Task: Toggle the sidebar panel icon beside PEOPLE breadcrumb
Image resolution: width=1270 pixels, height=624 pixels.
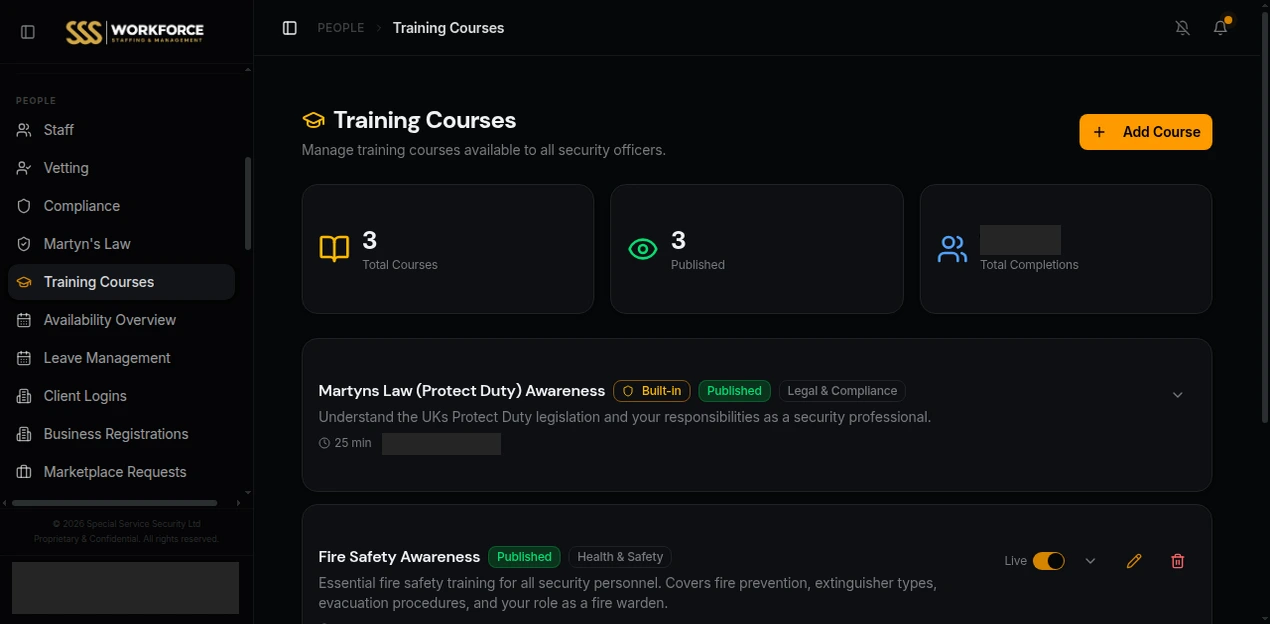Action: pyautogui.click(x=290, y=28)
